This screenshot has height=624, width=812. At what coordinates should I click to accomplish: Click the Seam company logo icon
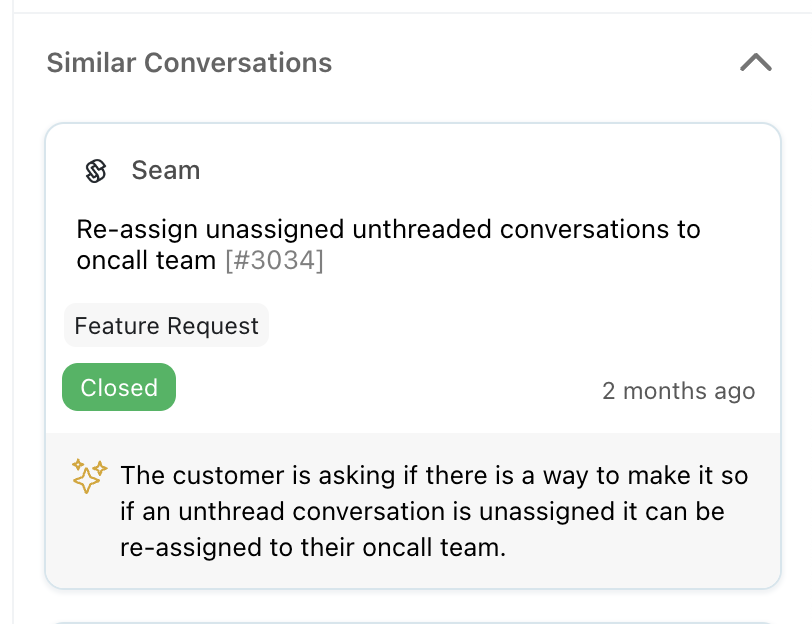click(96, 171)
